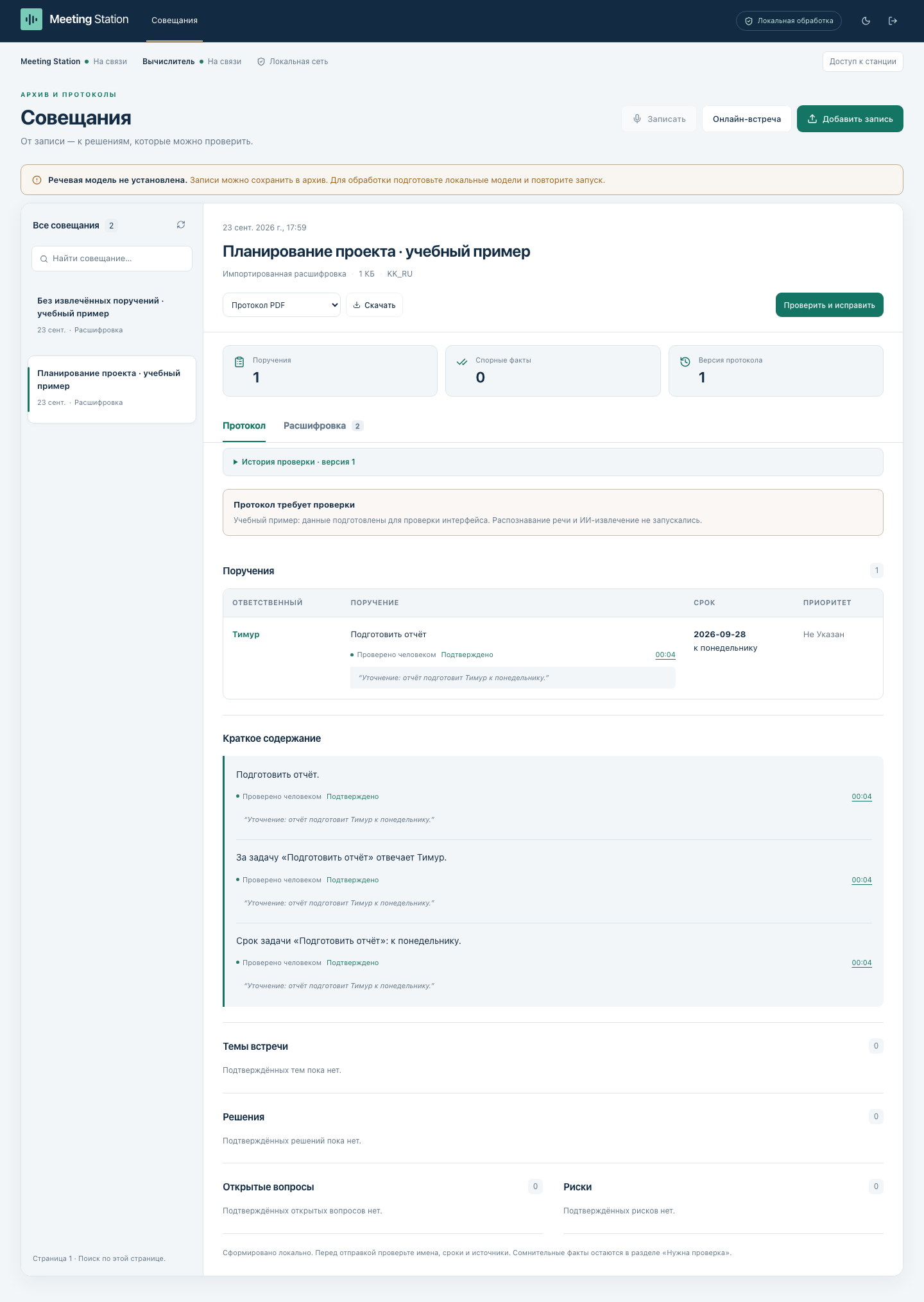924x1302 pixels.
Task: Switch to the Расшифровка tab
Action: [323, 425]
